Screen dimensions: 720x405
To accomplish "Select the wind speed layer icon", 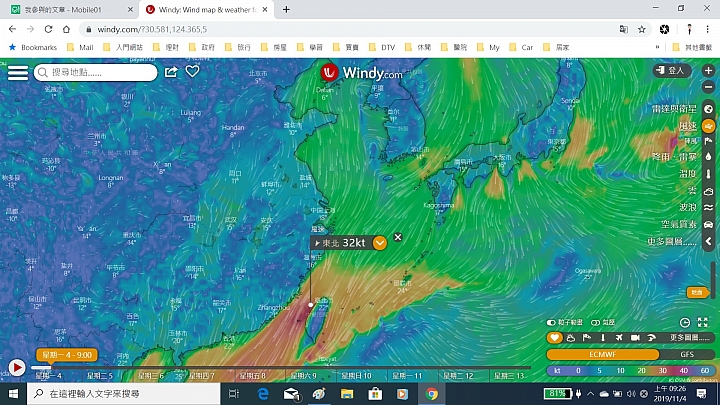I will 708,126.
